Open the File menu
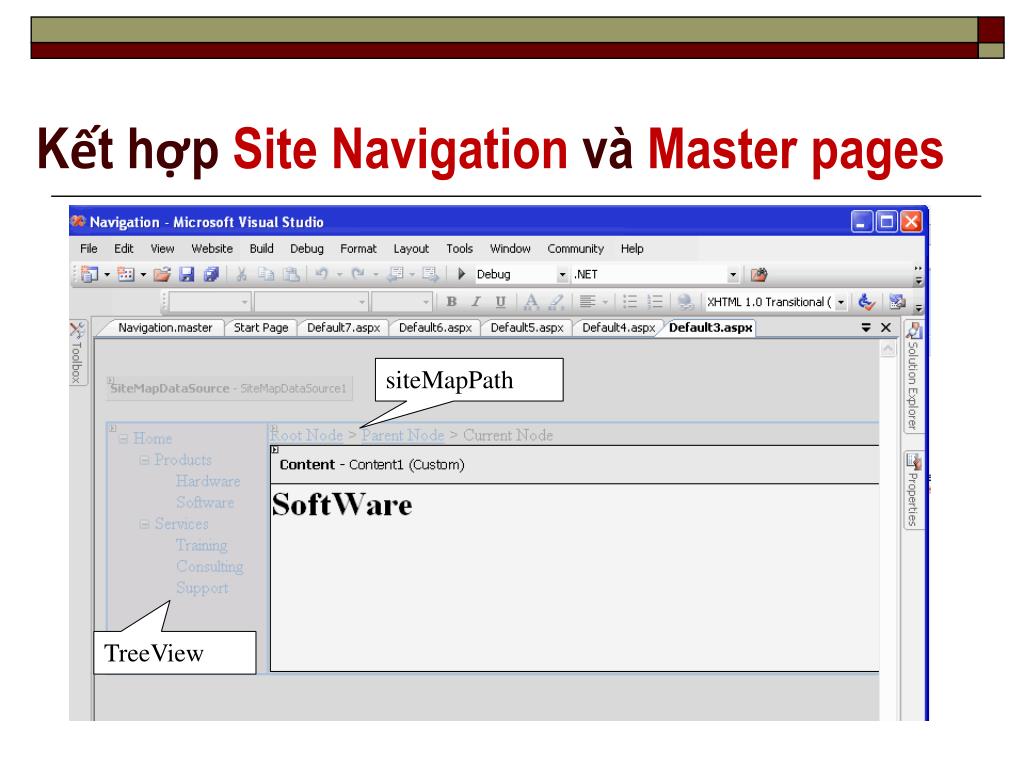This screenshot has height=768, width=1024. pos(89,249)
